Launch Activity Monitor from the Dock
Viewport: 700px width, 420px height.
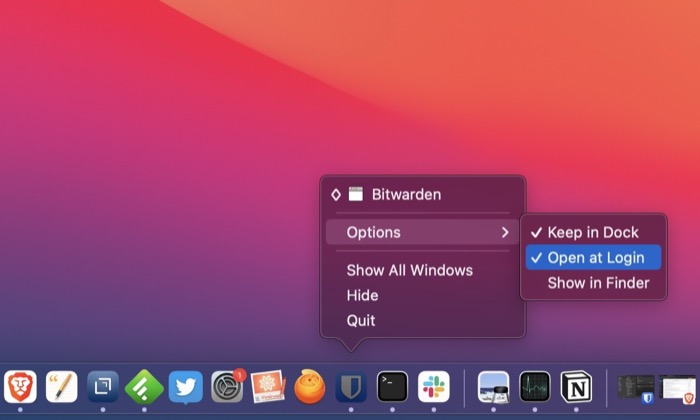click(535, 386)
